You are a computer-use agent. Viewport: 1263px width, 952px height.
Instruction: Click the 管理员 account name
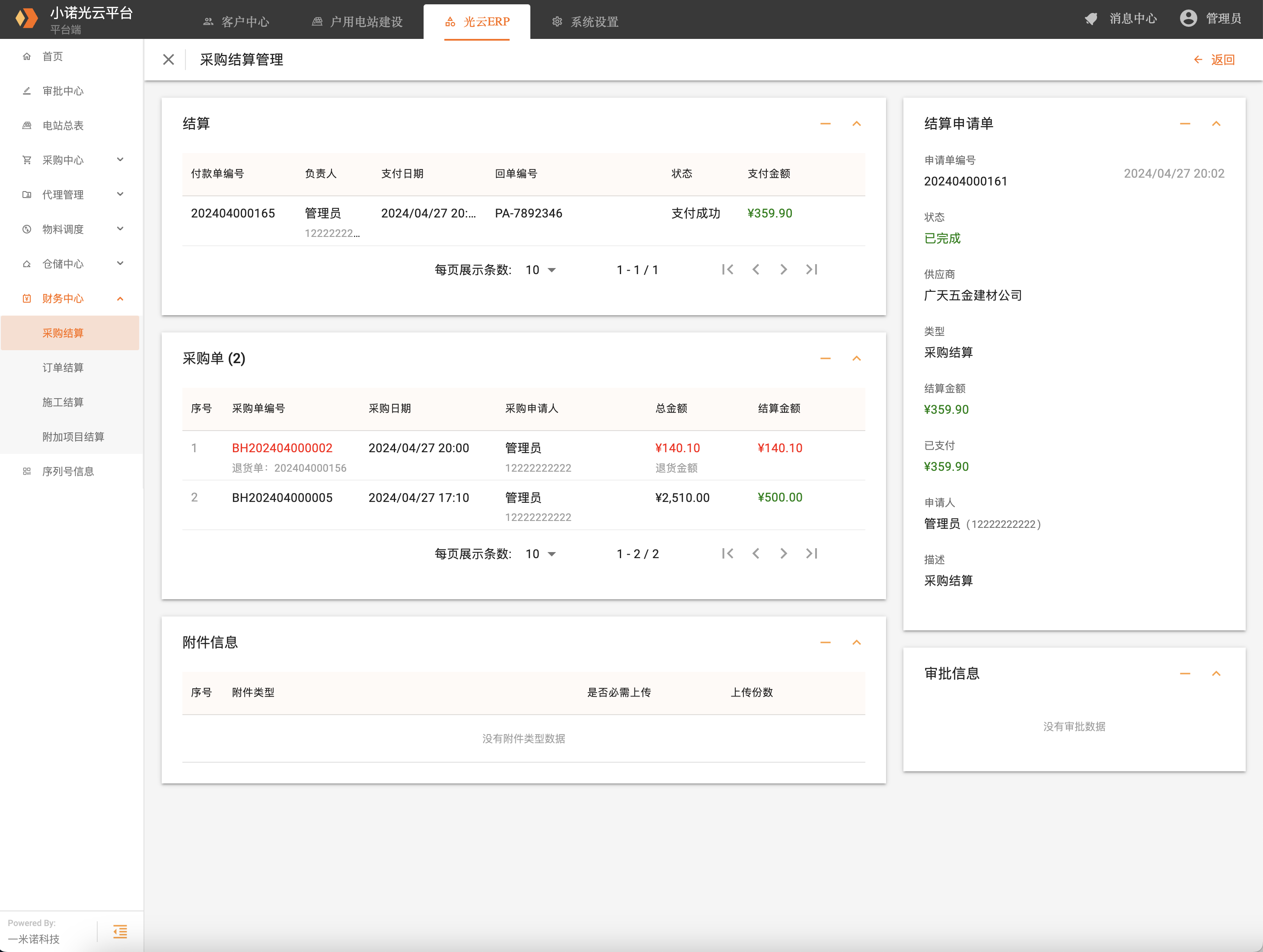pos(1223,18)
